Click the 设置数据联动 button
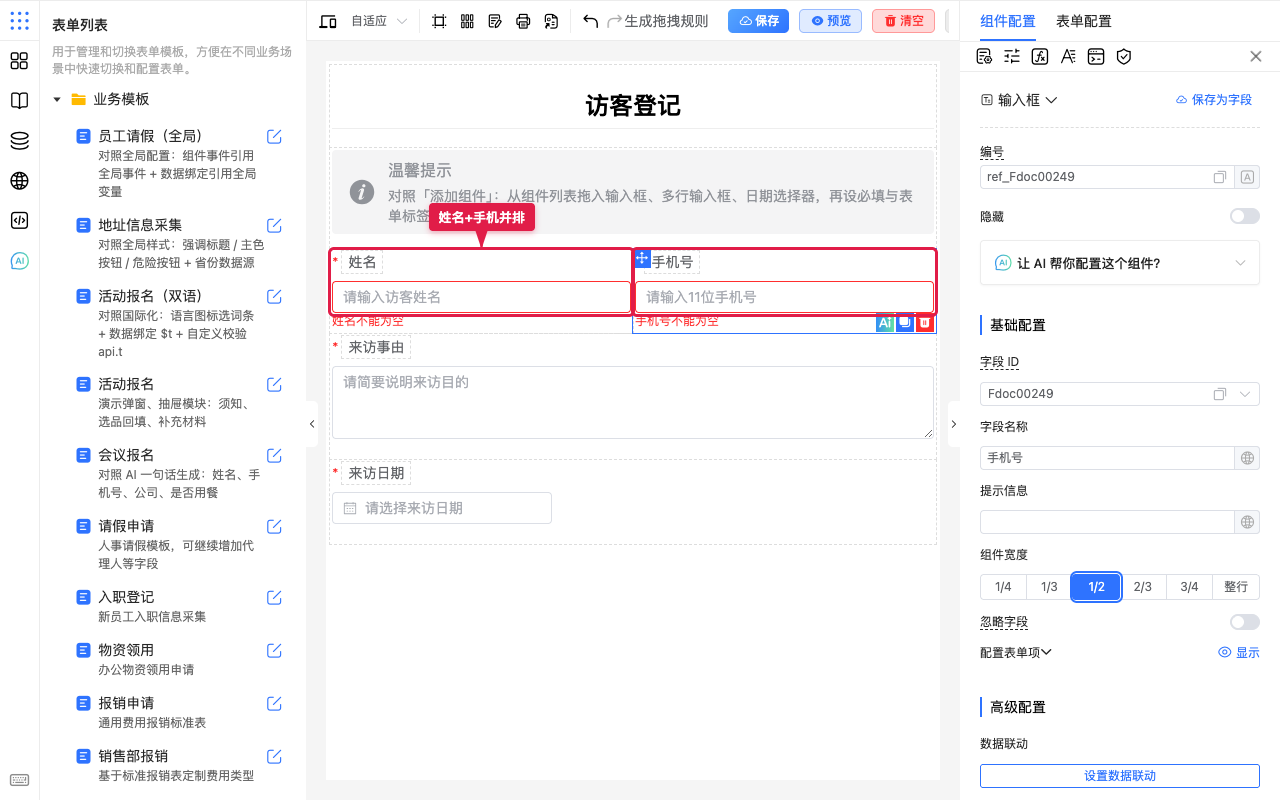This screenshot has height=800, width=1280. 1120,776
